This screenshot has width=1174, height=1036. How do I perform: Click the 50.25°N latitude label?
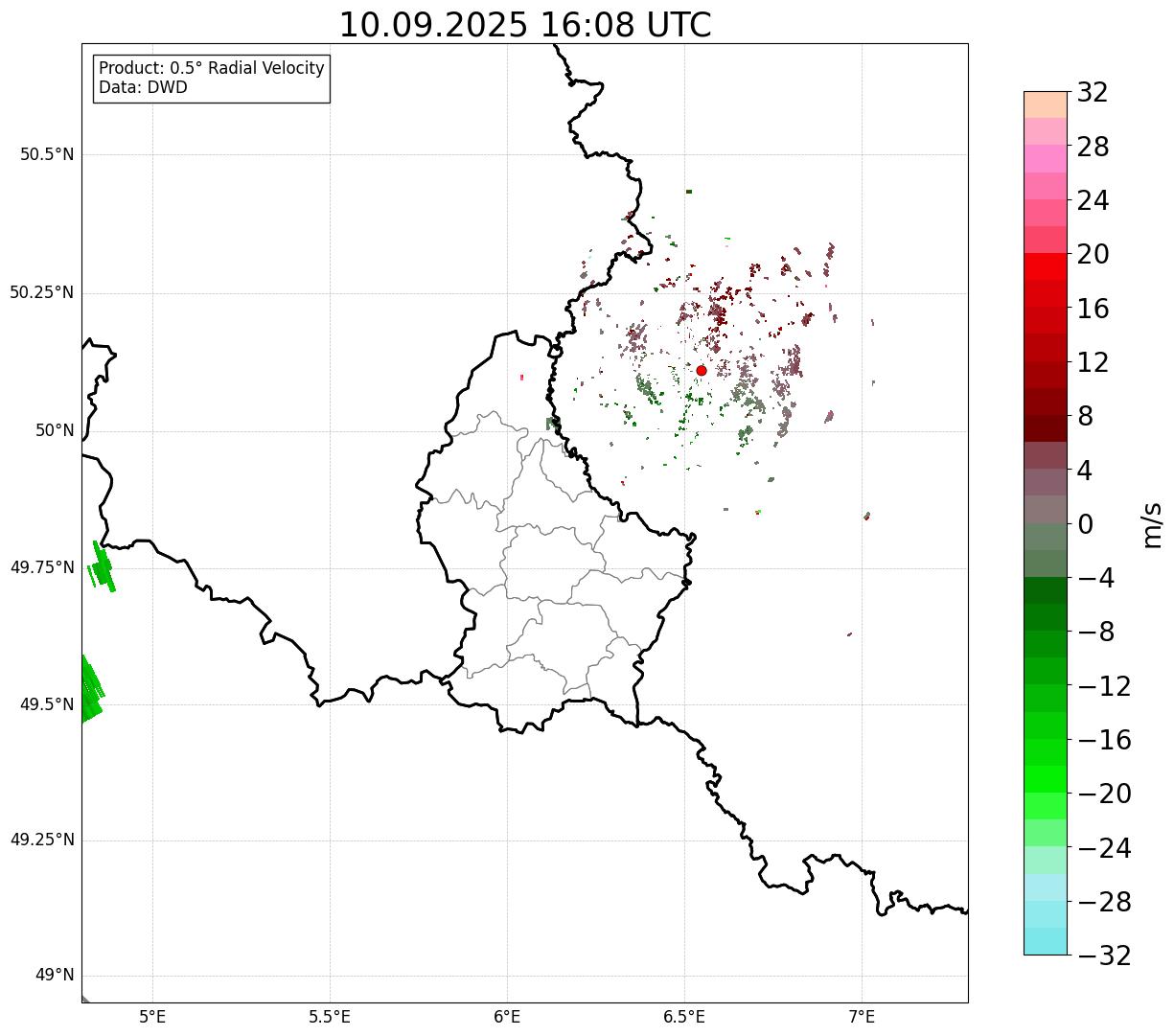click(42, 292)
